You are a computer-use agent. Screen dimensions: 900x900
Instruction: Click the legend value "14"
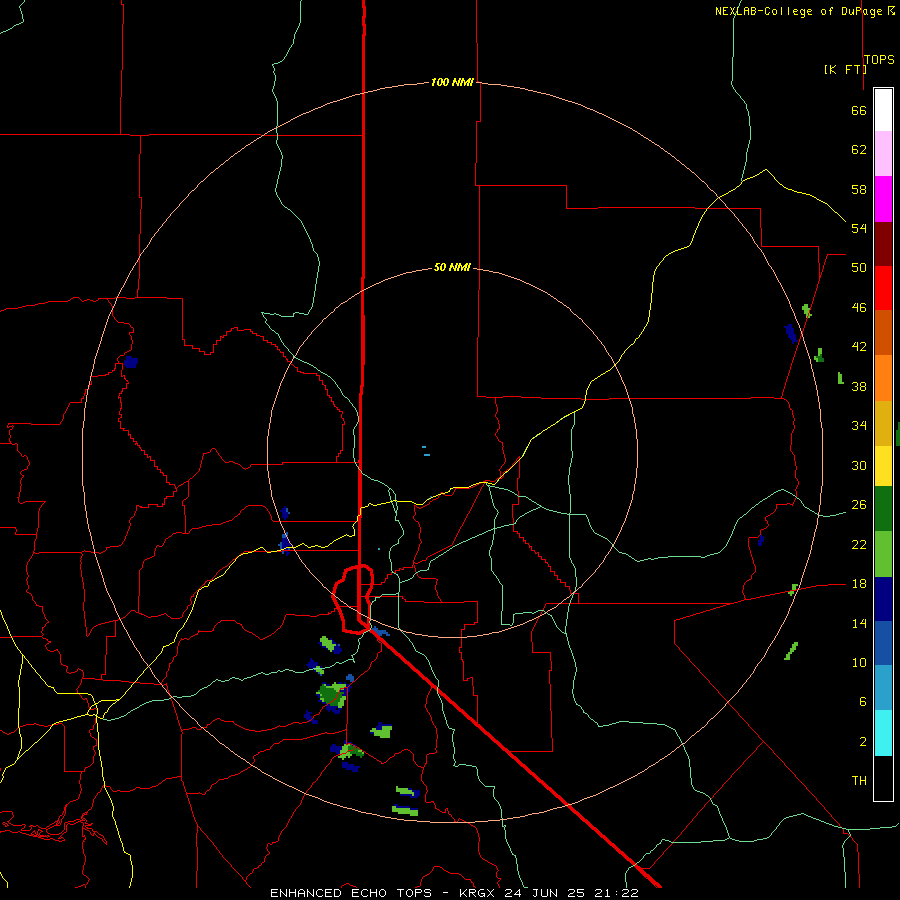click(859, 623)
